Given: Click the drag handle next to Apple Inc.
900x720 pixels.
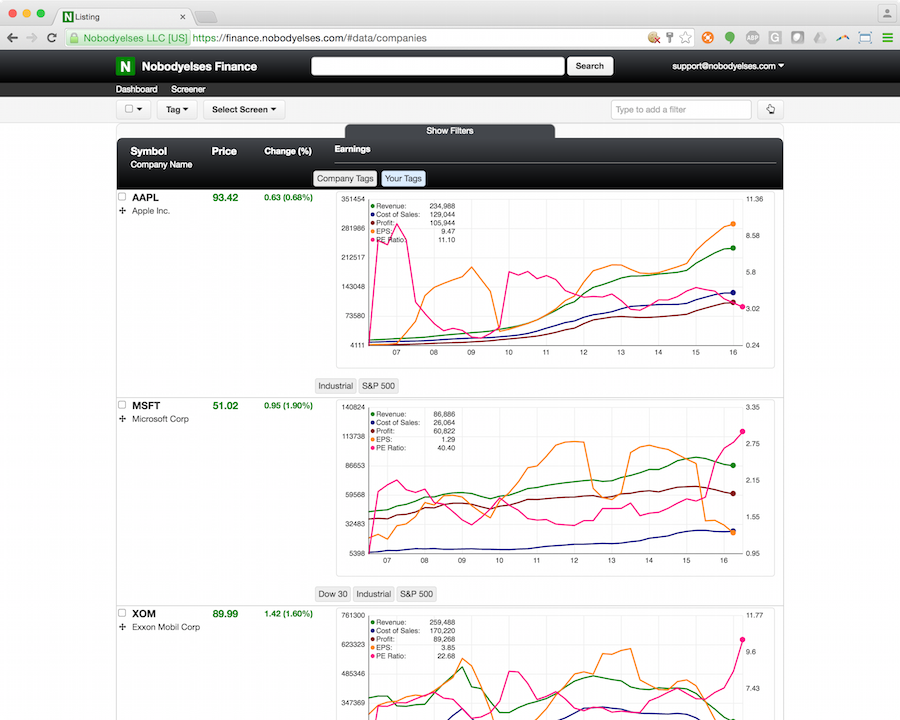Looking at the screenshot, I should point(122,211).
